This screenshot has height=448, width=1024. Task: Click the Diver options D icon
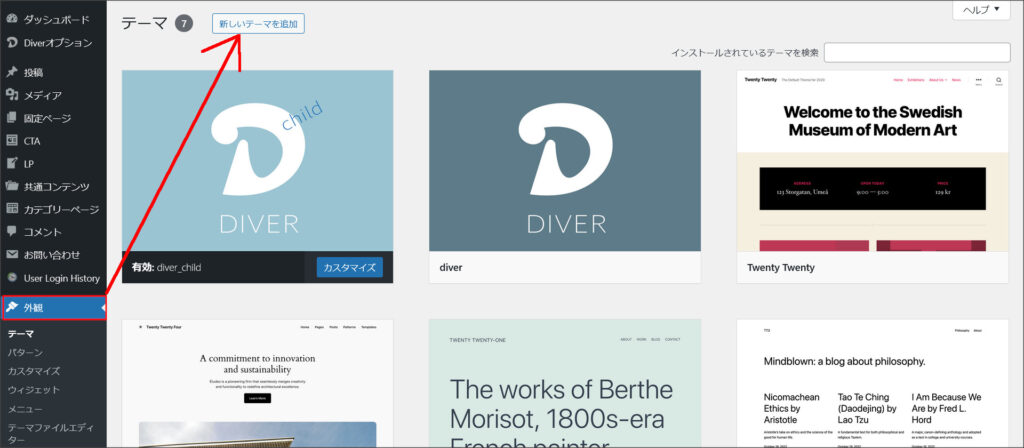pyautogui.click(x=12, y=43)
